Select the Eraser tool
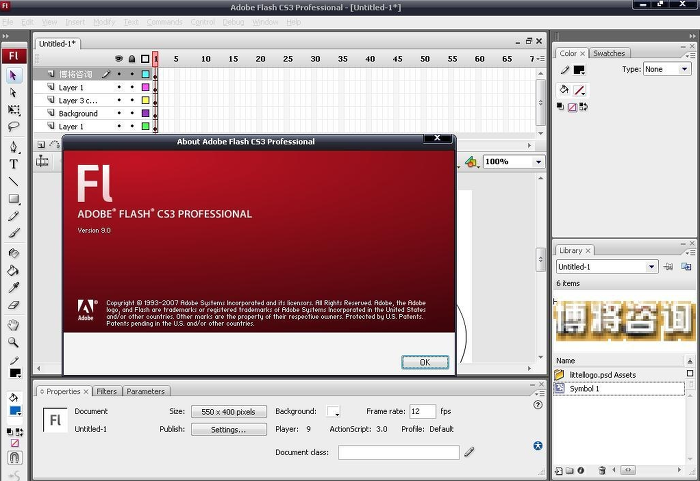The image size is (700, 481). 14,305
